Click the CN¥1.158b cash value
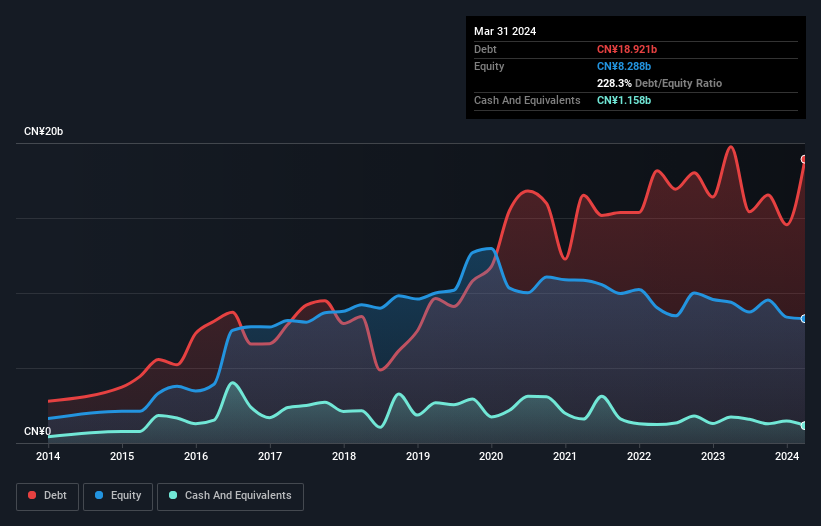Screen dimensions: 821x526 pyautogui.click(x=624, y=100)
